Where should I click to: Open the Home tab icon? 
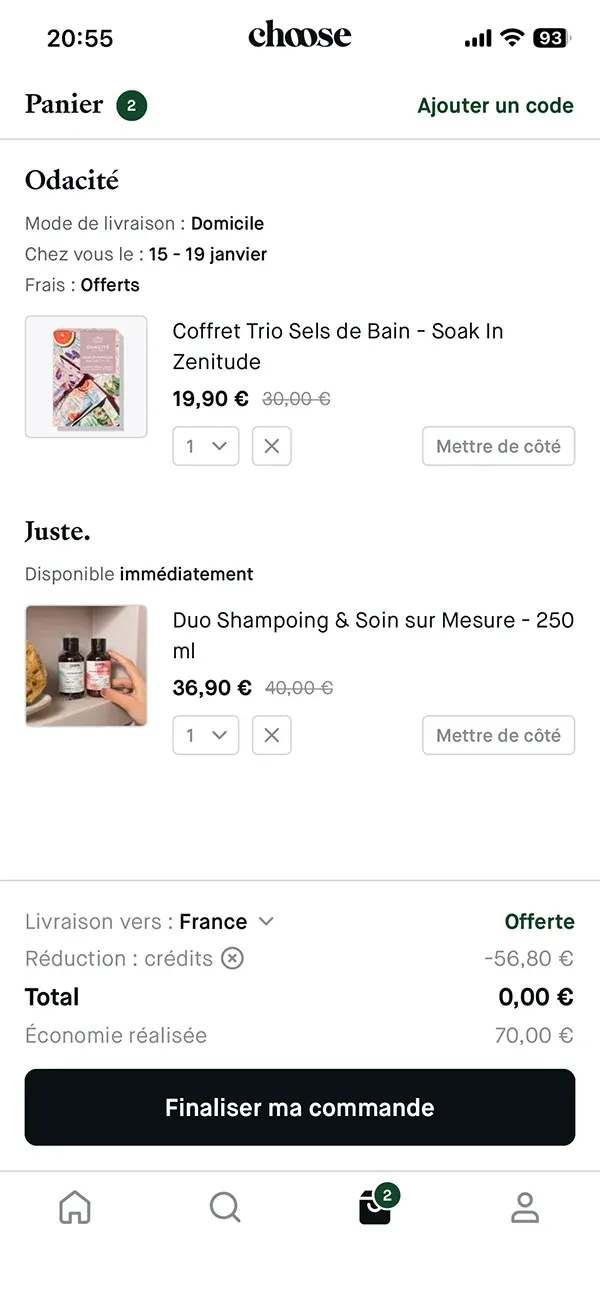75,1207
